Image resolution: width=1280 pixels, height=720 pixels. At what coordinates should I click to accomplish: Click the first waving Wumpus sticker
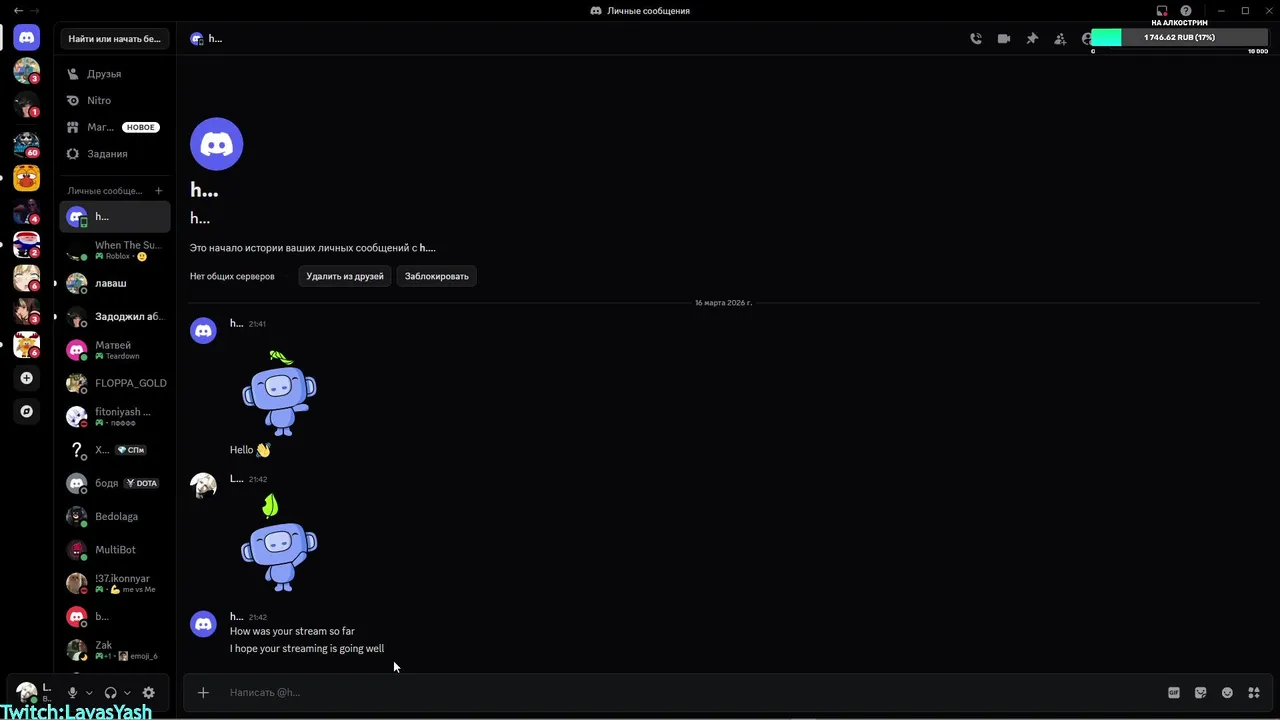click(x=279, y=392)
